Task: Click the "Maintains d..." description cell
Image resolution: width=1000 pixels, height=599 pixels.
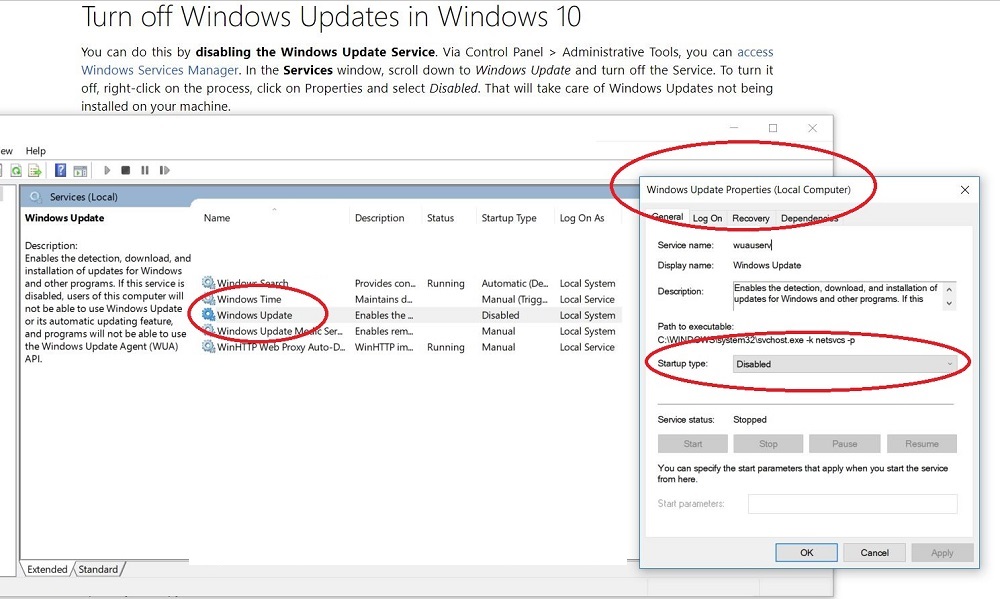Action: pyautogui.click(x=384, y=299)
